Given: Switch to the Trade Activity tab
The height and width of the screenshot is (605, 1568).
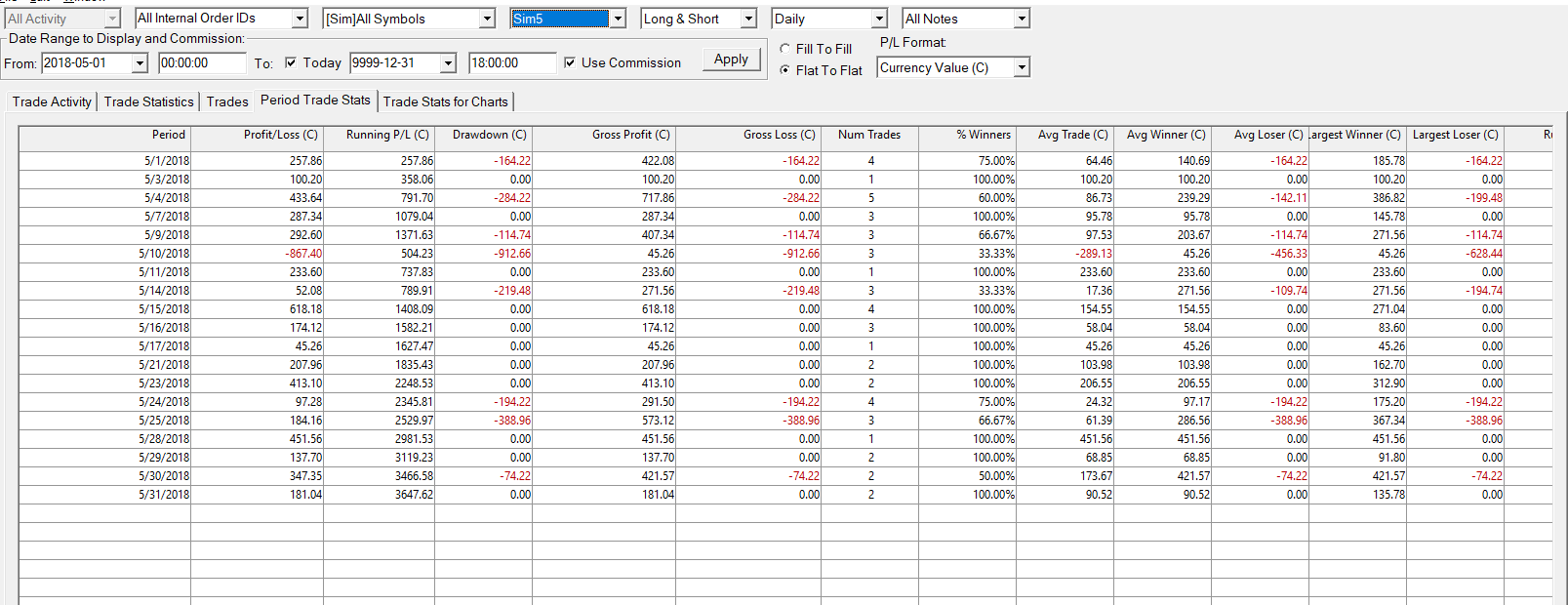Looking at the screenshot, I should click(52, 101).
